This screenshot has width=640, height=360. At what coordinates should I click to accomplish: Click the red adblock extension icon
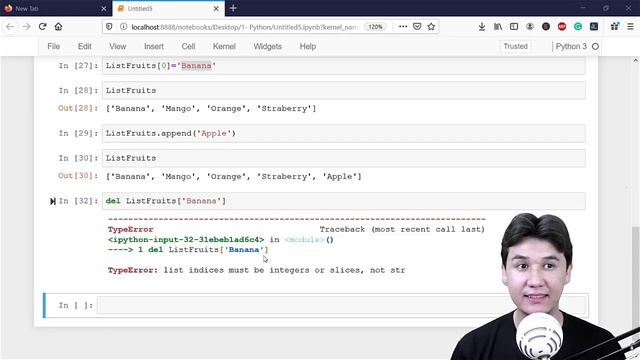(x=562, y=27)
